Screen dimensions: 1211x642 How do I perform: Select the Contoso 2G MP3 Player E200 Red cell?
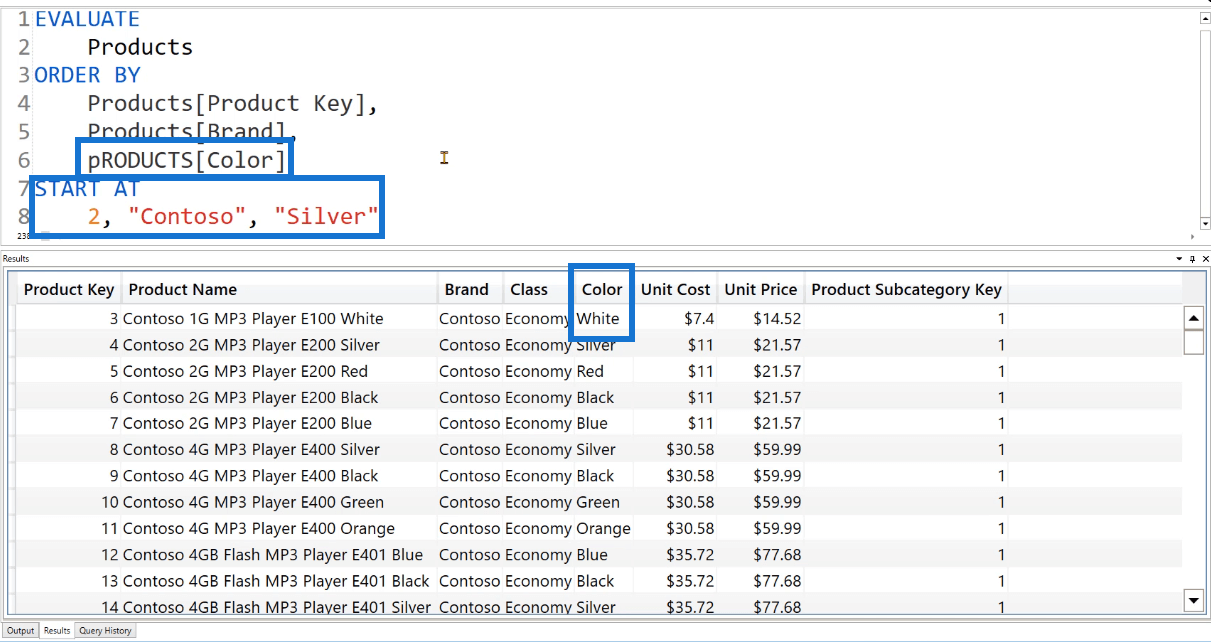(279, 371)
